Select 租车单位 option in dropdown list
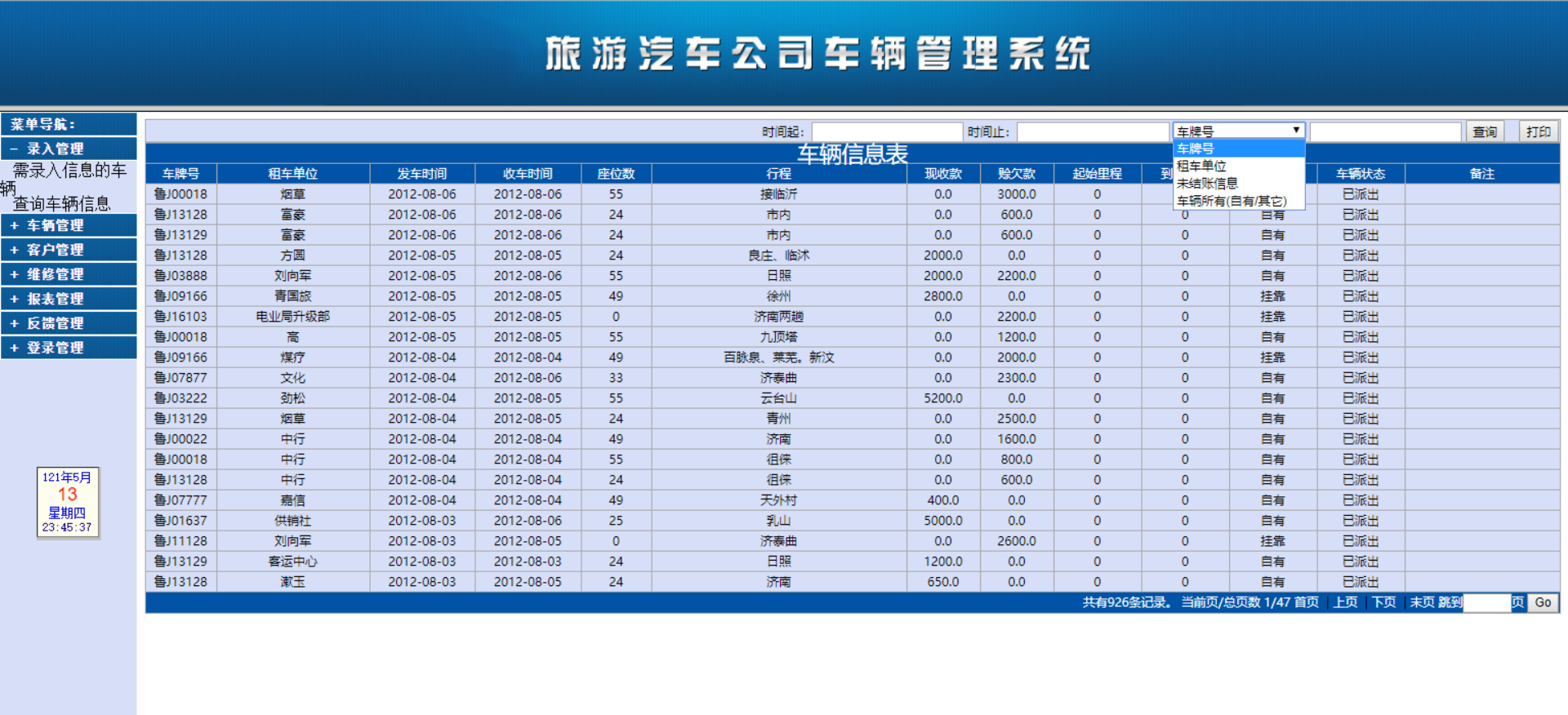Image resolution: width=1568 pixels, height=715 pixels. [1238, 166]
